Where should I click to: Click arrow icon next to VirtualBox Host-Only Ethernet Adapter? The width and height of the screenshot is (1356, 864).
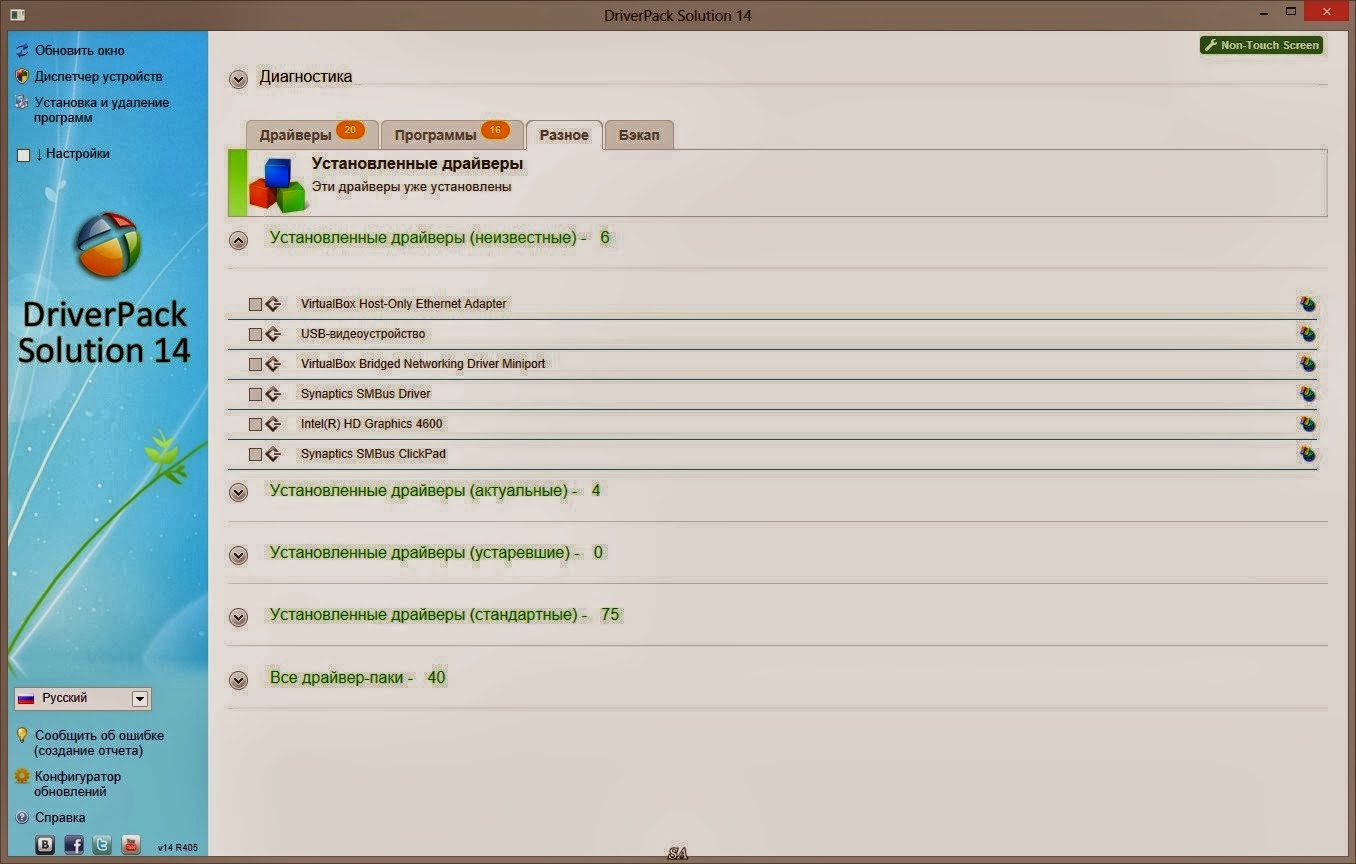273,304
